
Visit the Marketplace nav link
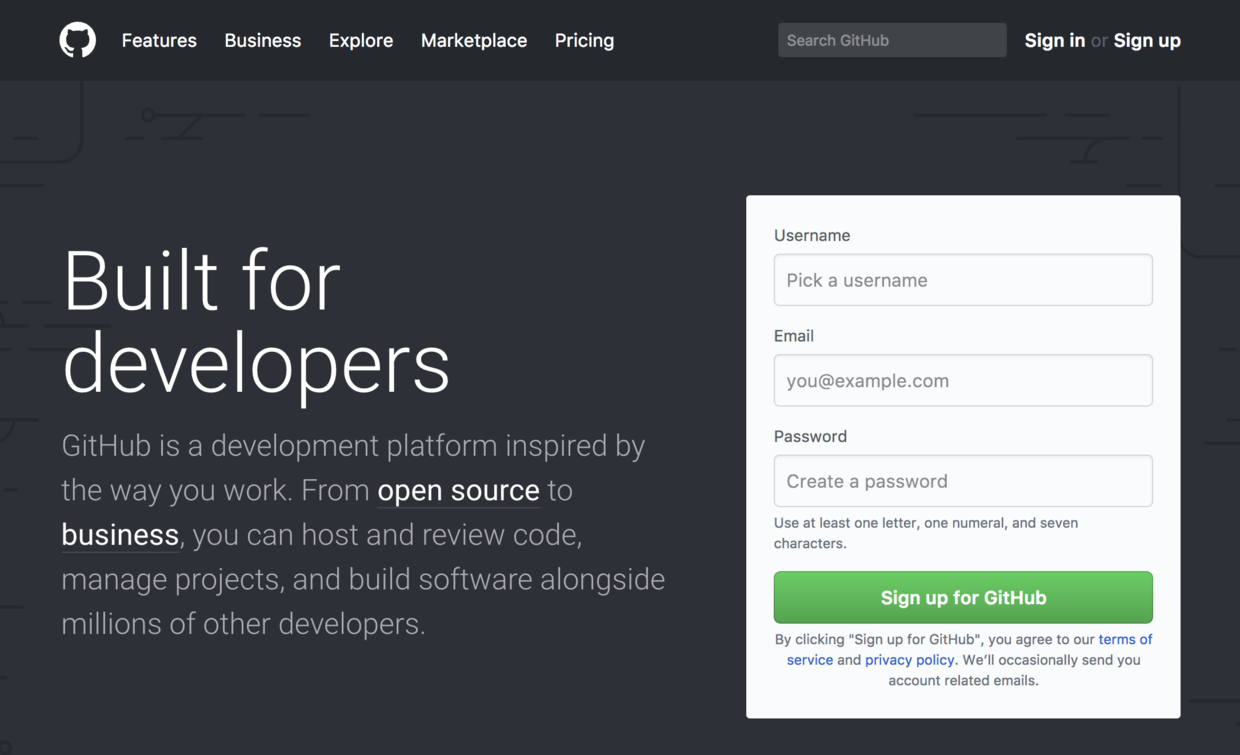point(474,41)
